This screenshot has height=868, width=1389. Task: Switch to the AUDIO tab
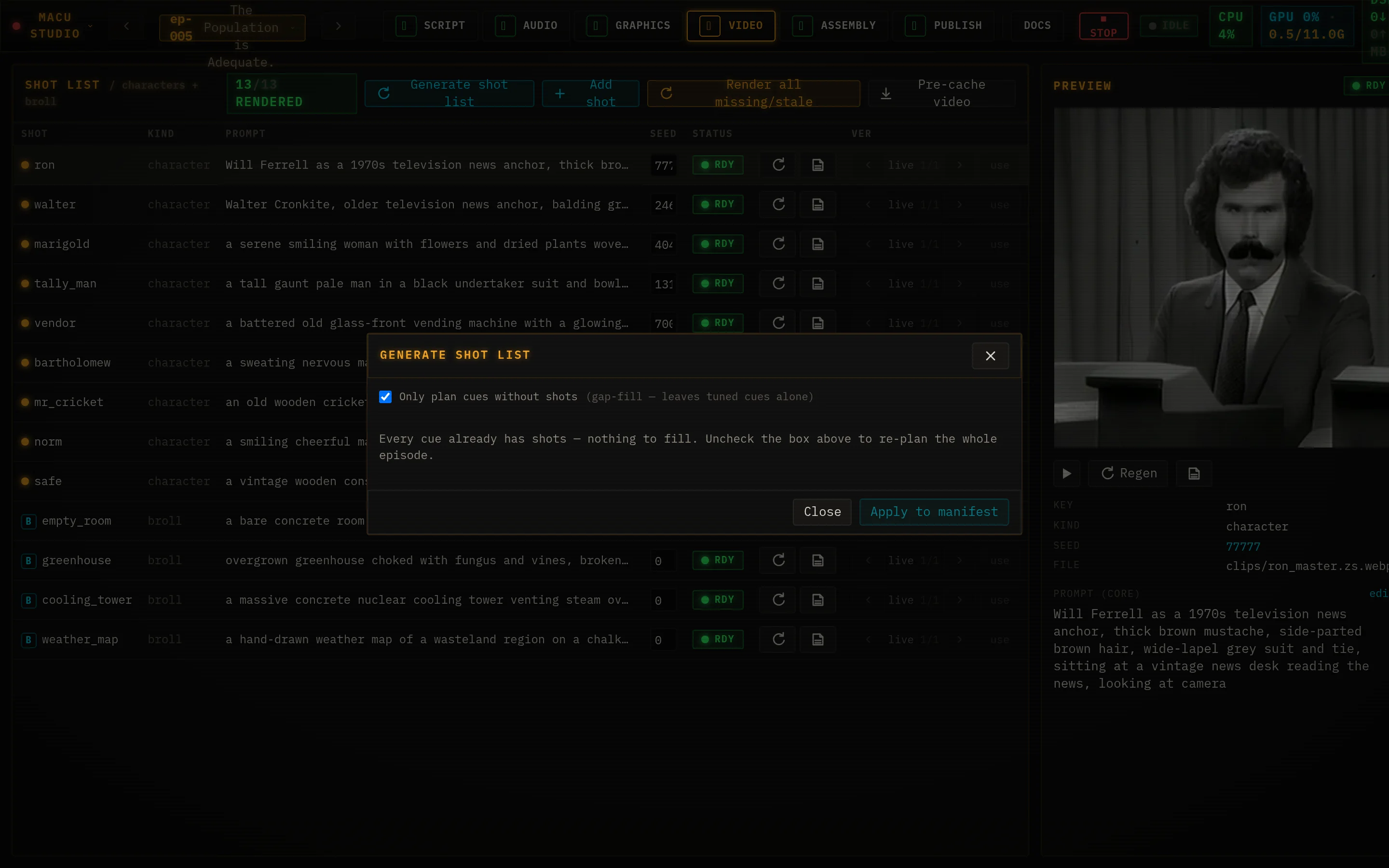click(x=527, y=26)
